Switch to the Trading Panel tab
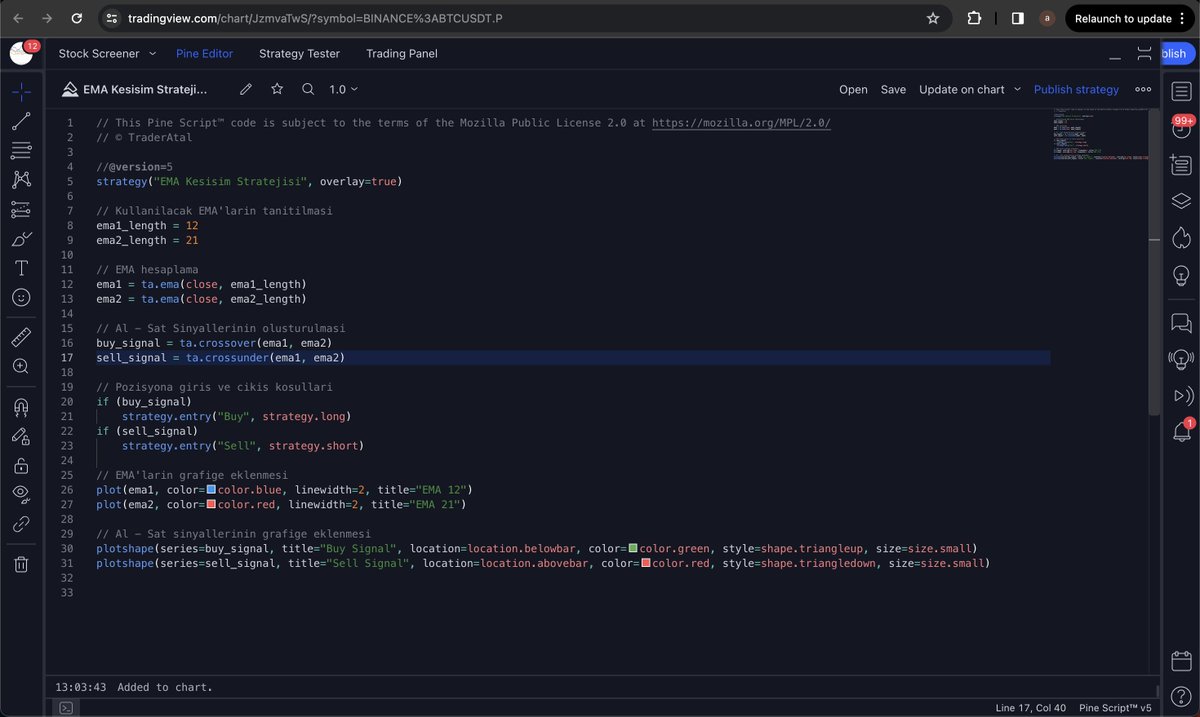The height and width of the screenshot is (717, 1200). tap(402, 53)
